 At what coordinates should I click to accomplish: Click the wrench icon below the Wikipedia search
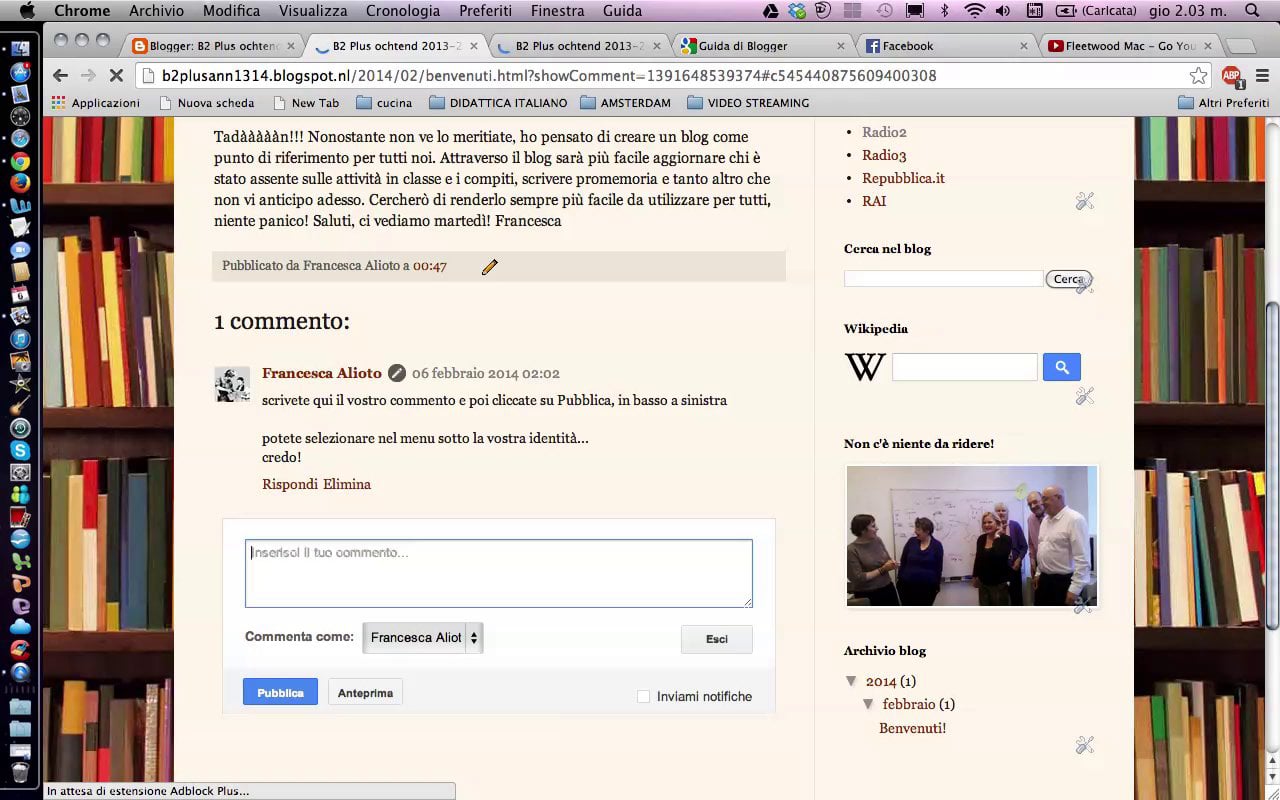click(x=1085, y=396)
